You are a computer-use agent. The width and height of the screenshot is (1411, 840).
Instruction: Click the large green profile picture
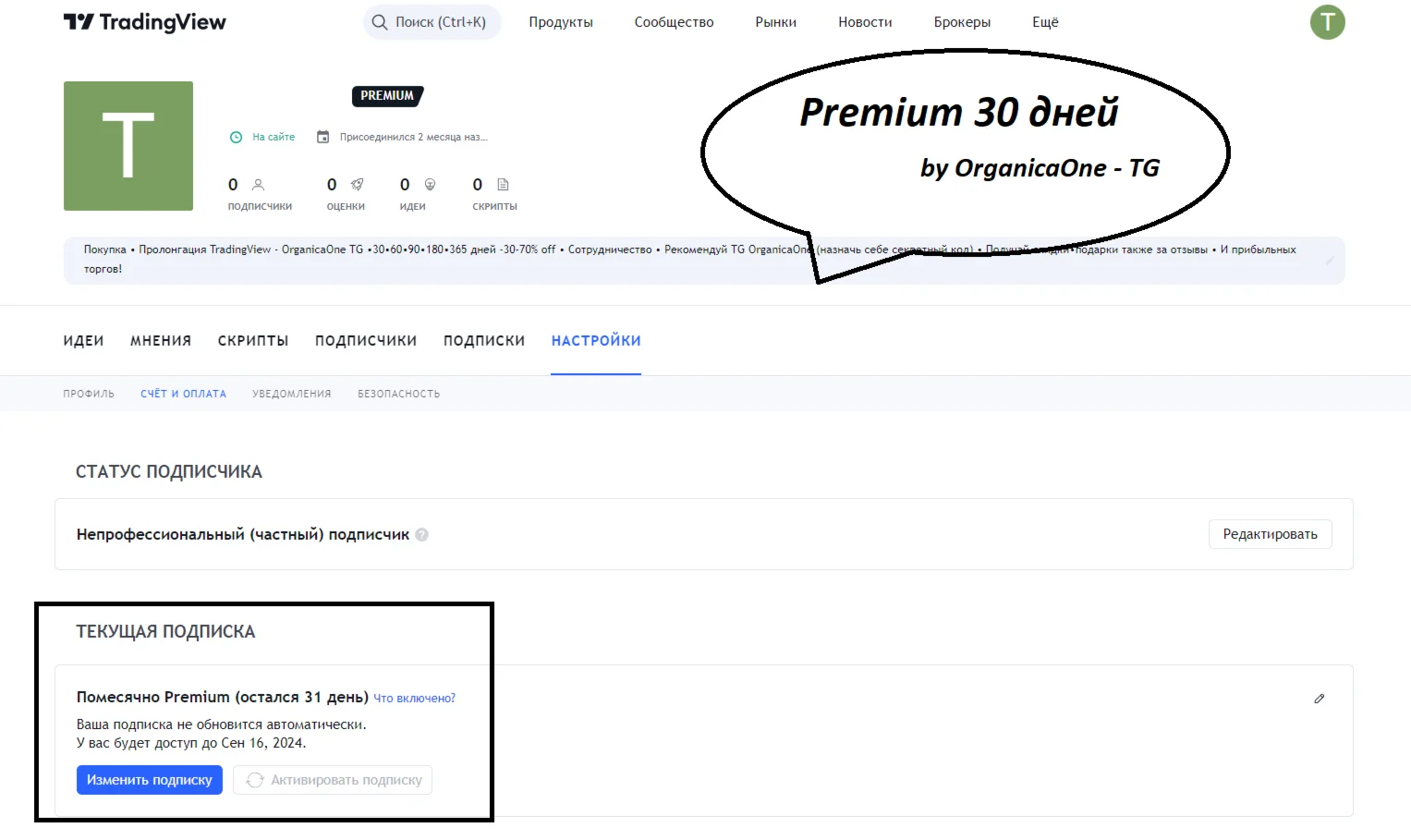click(x=128, y=146)
